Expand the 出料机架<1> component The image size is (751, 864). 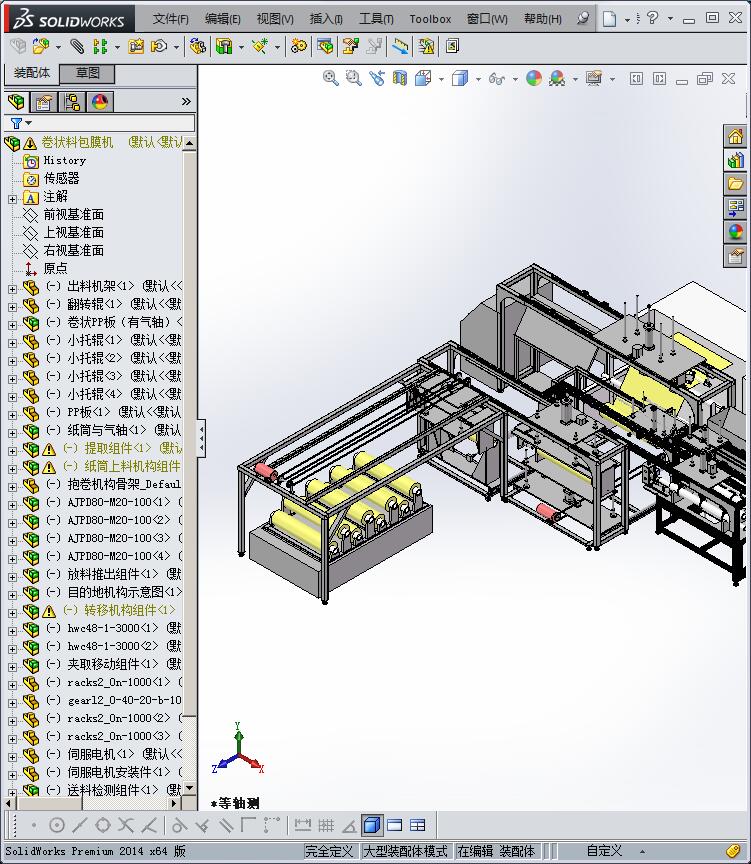click(13, 289)
